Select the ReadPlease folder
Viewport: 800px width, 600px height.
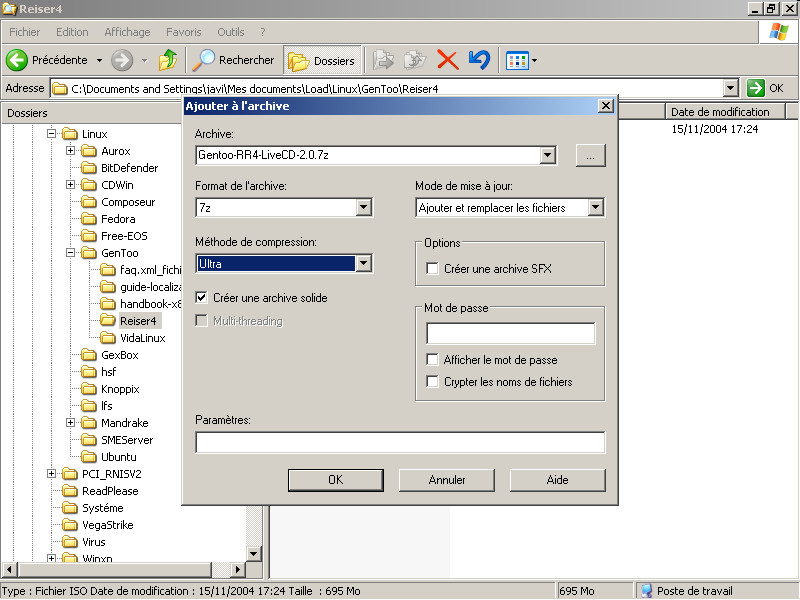tap(101, 491)
